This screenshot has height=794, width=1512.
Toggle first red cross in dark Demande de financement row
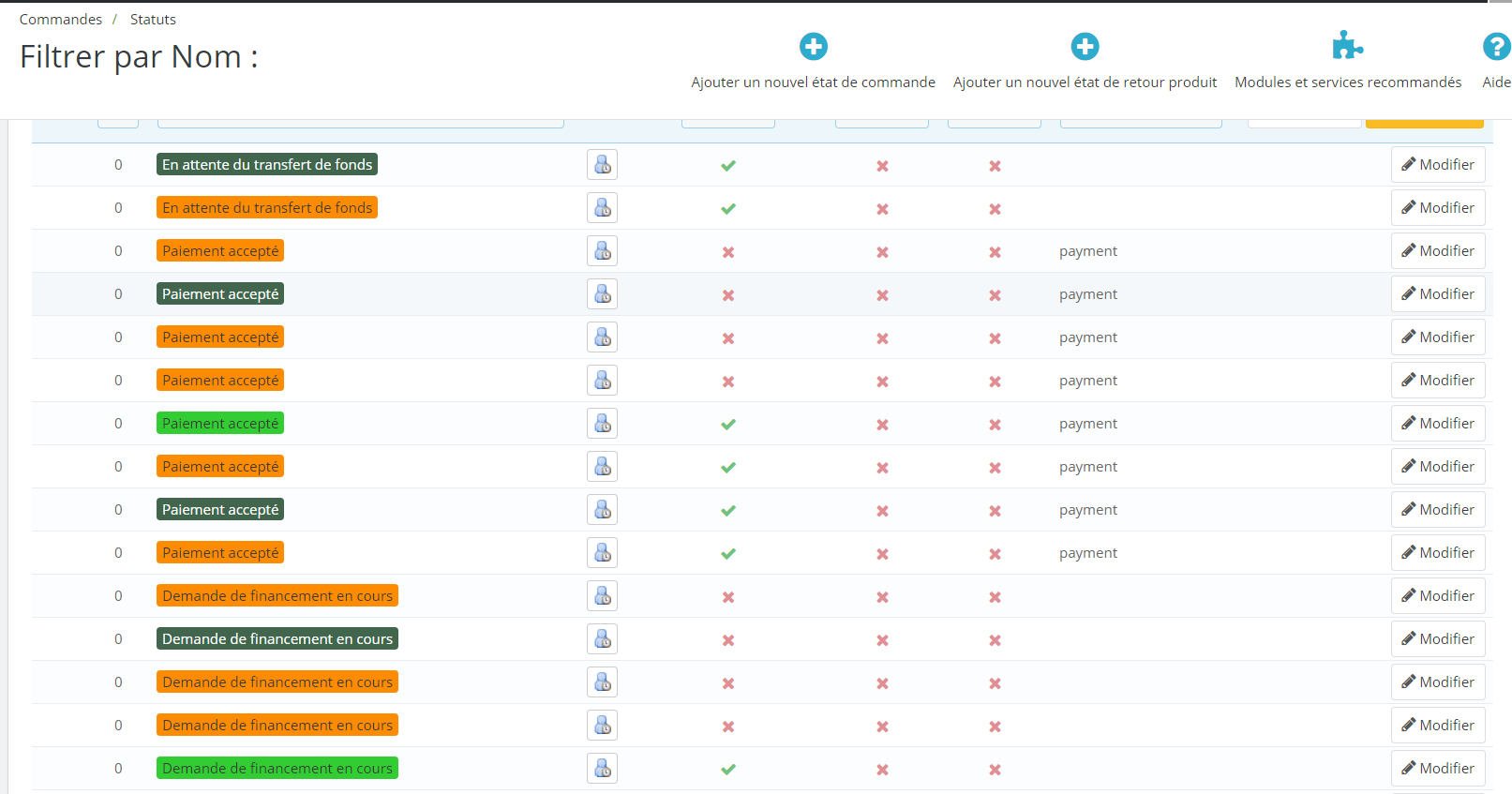coord(728,640)
